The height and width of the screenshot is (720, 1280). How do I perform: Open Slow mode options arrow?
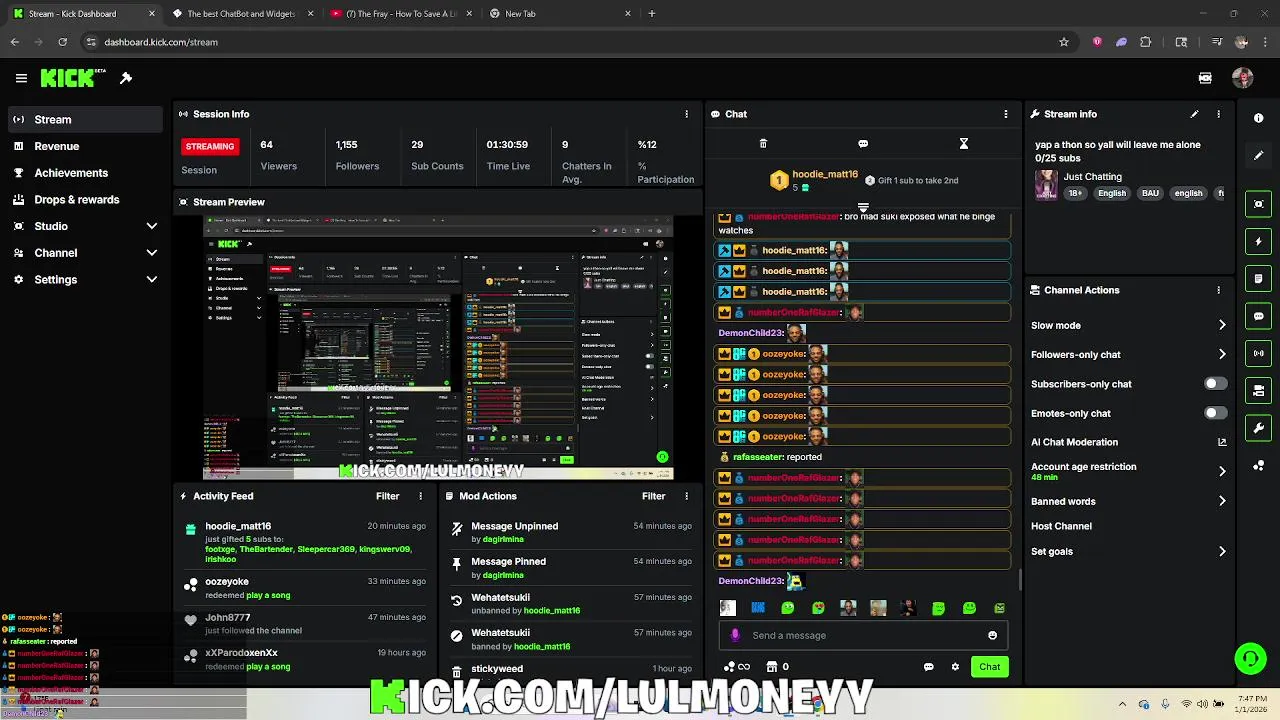tap(1222, 325)
